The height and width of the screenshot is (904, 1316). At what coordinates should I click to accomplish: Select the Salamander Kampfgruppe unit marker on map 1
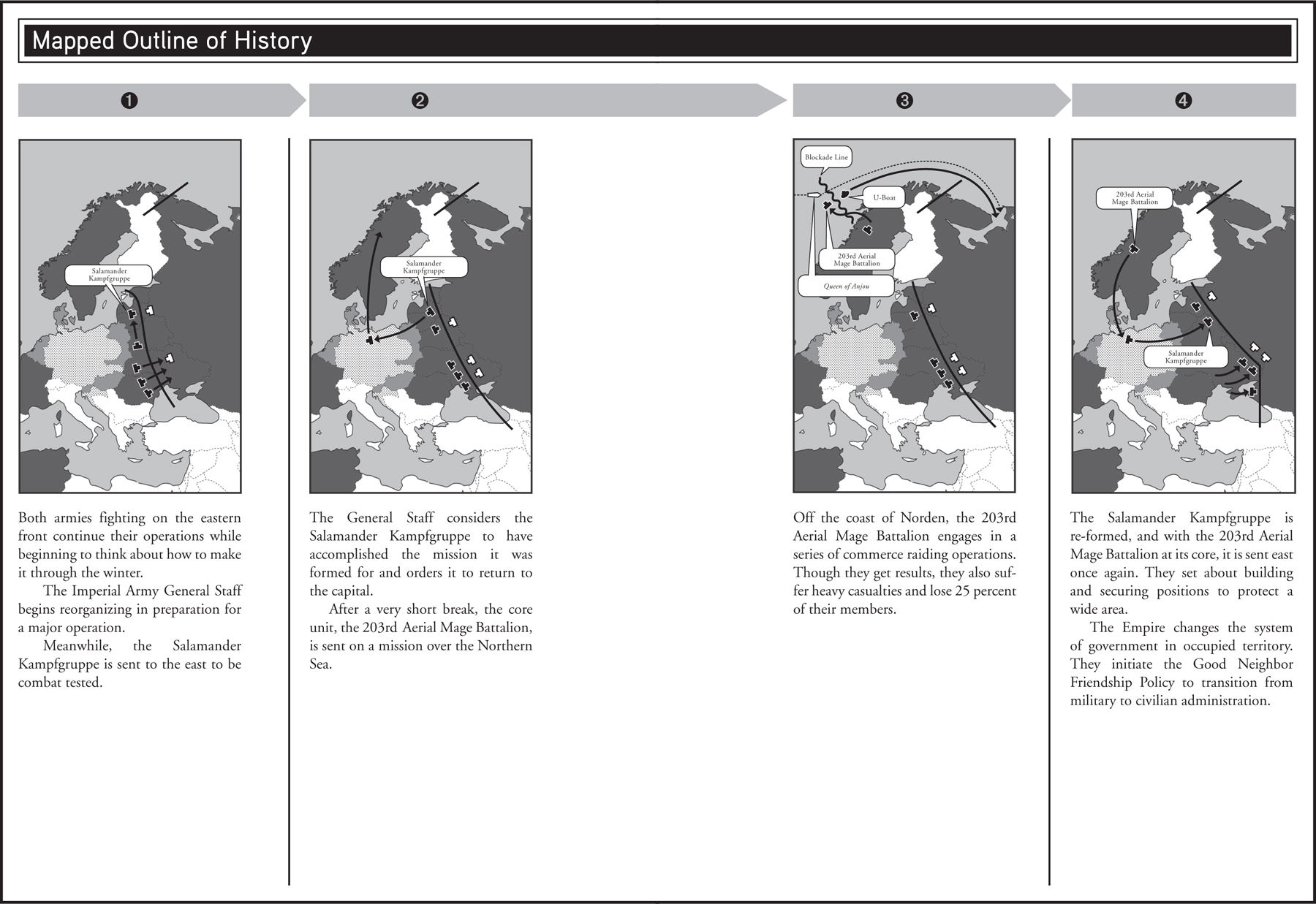pyautogui.click(x=132, y=313)
